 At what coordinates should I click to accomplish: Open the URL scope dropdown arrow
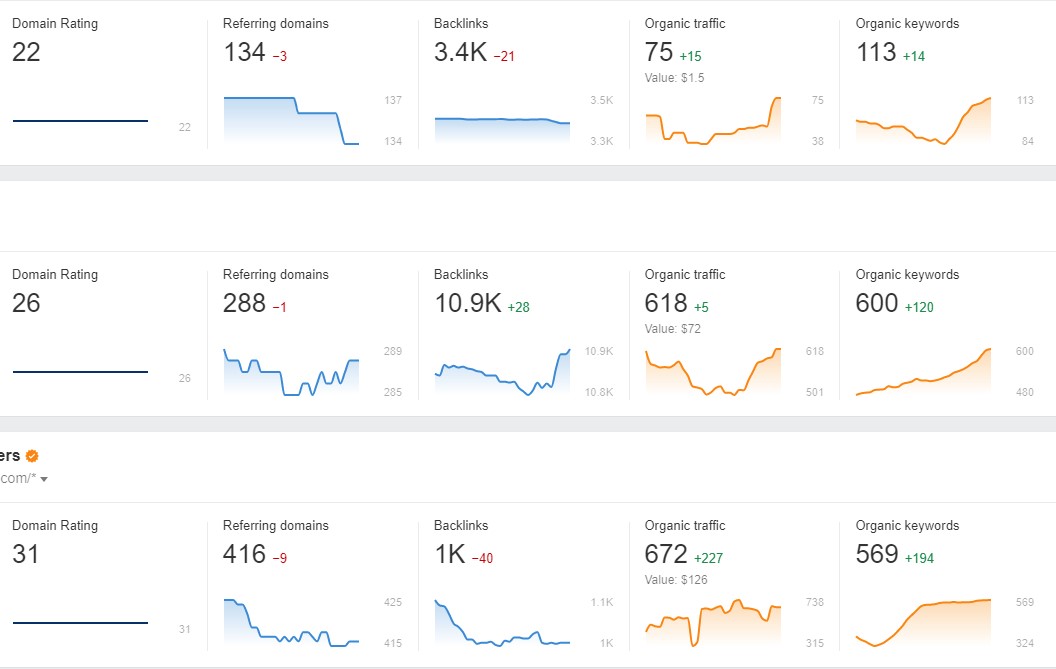(44, 479)
